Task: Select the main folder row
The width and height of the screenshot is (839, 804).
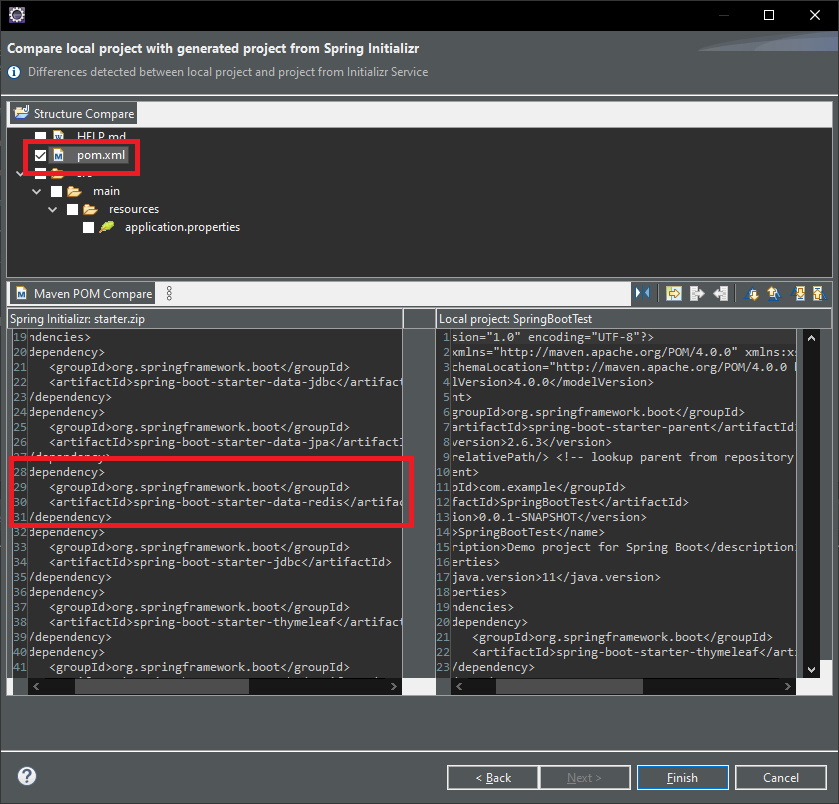Action: click(x=106, y=191)
